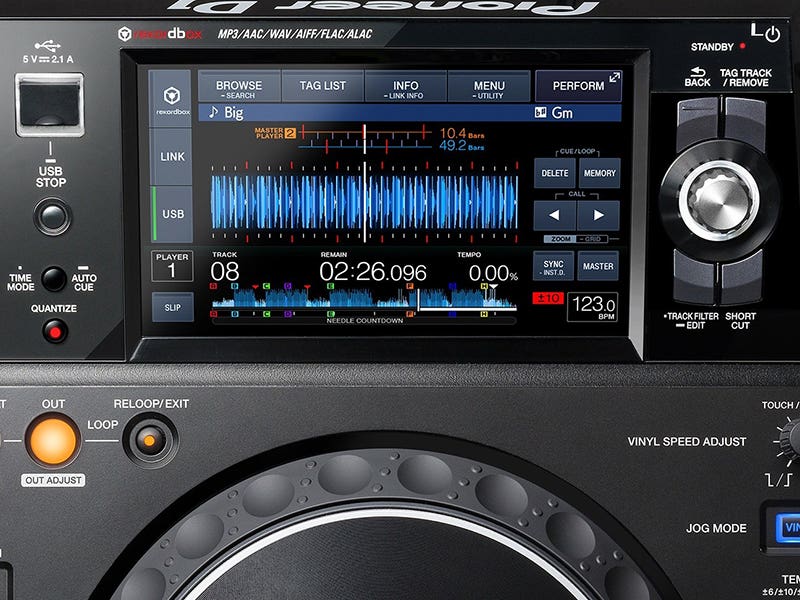Tap the expand arrows icon in PERFORM
The width and height of the screenshot is (800, 600).
click(x=614, y=78)
